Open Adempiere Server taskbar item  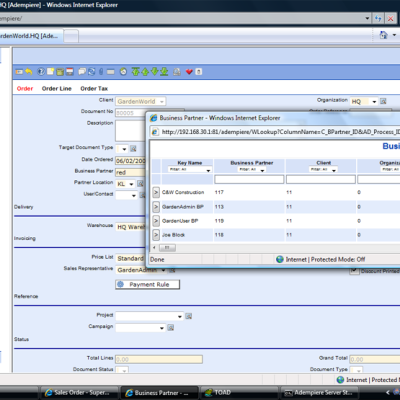click(x=319, y=393)
